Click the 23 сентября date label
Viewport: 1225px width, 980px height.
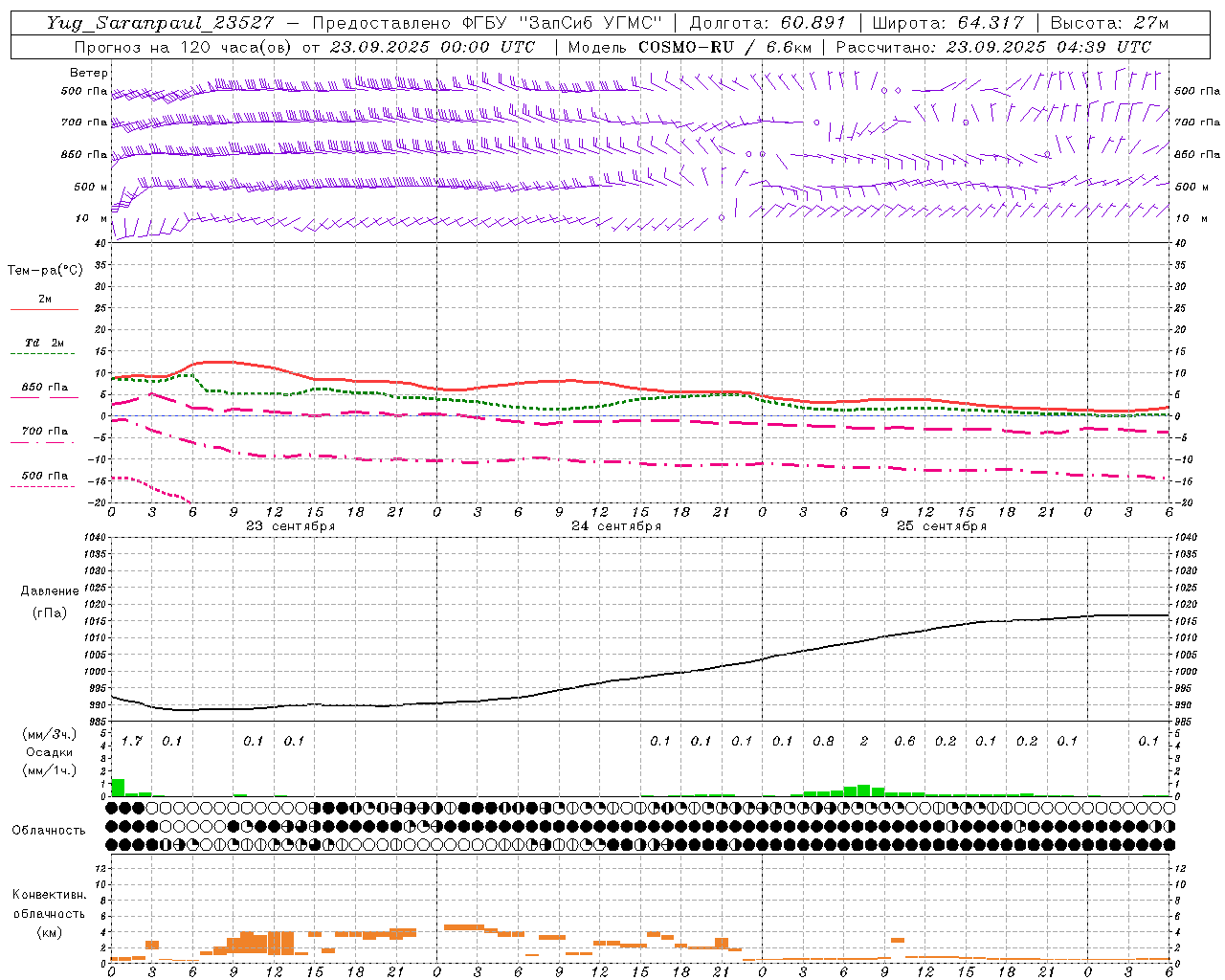coord(290,525)
